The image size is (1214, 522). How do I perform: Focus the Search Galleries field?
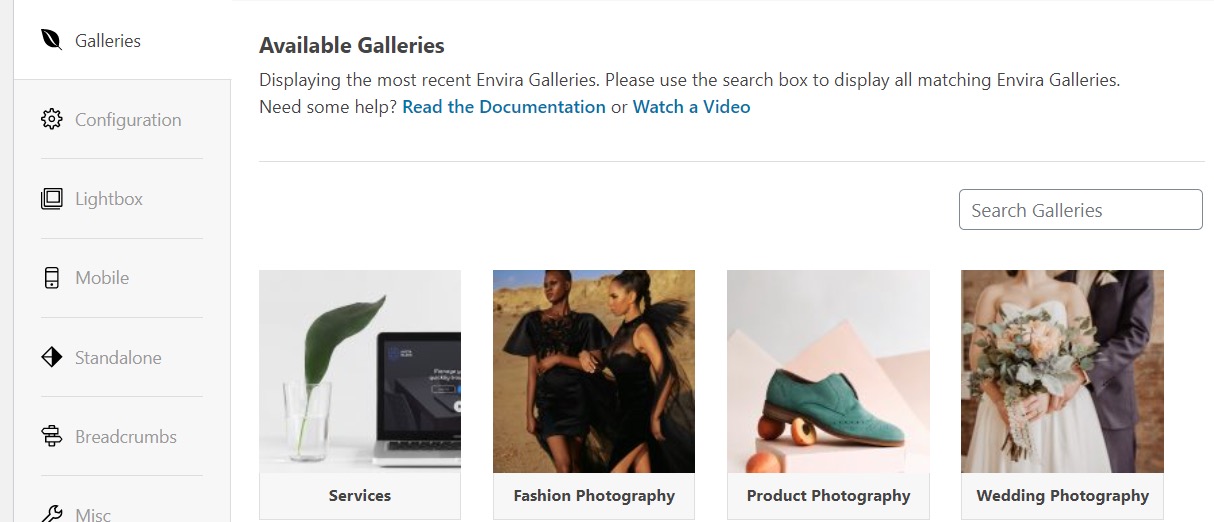pyautogui.click(x=1080, y=210)
